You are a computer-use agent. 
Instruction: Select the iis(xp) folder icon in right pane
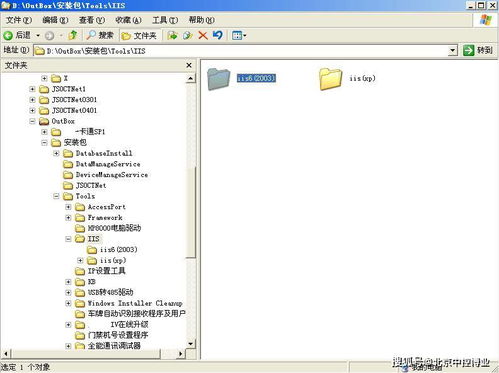(x=330, y=79)
